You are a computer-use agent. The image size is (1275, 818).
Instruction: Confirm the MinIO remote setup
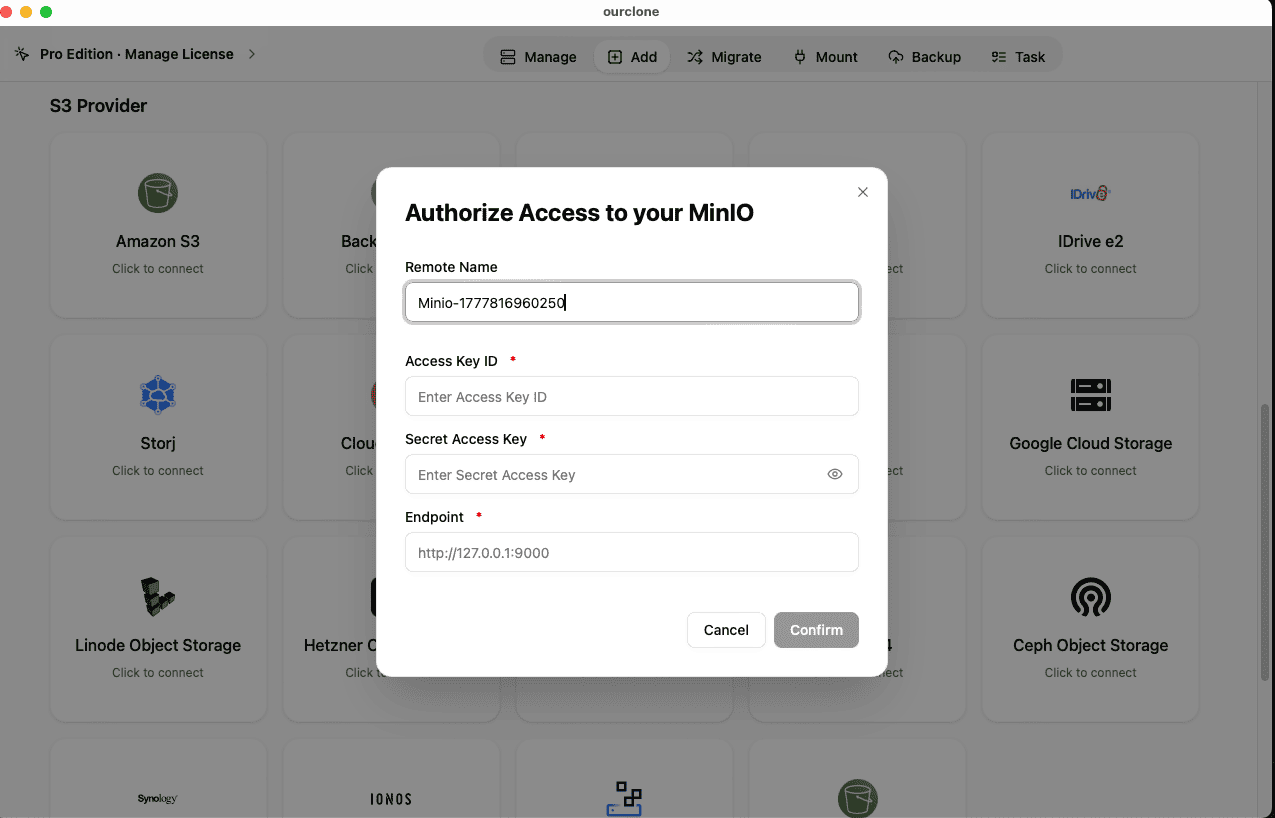[816, 630]
